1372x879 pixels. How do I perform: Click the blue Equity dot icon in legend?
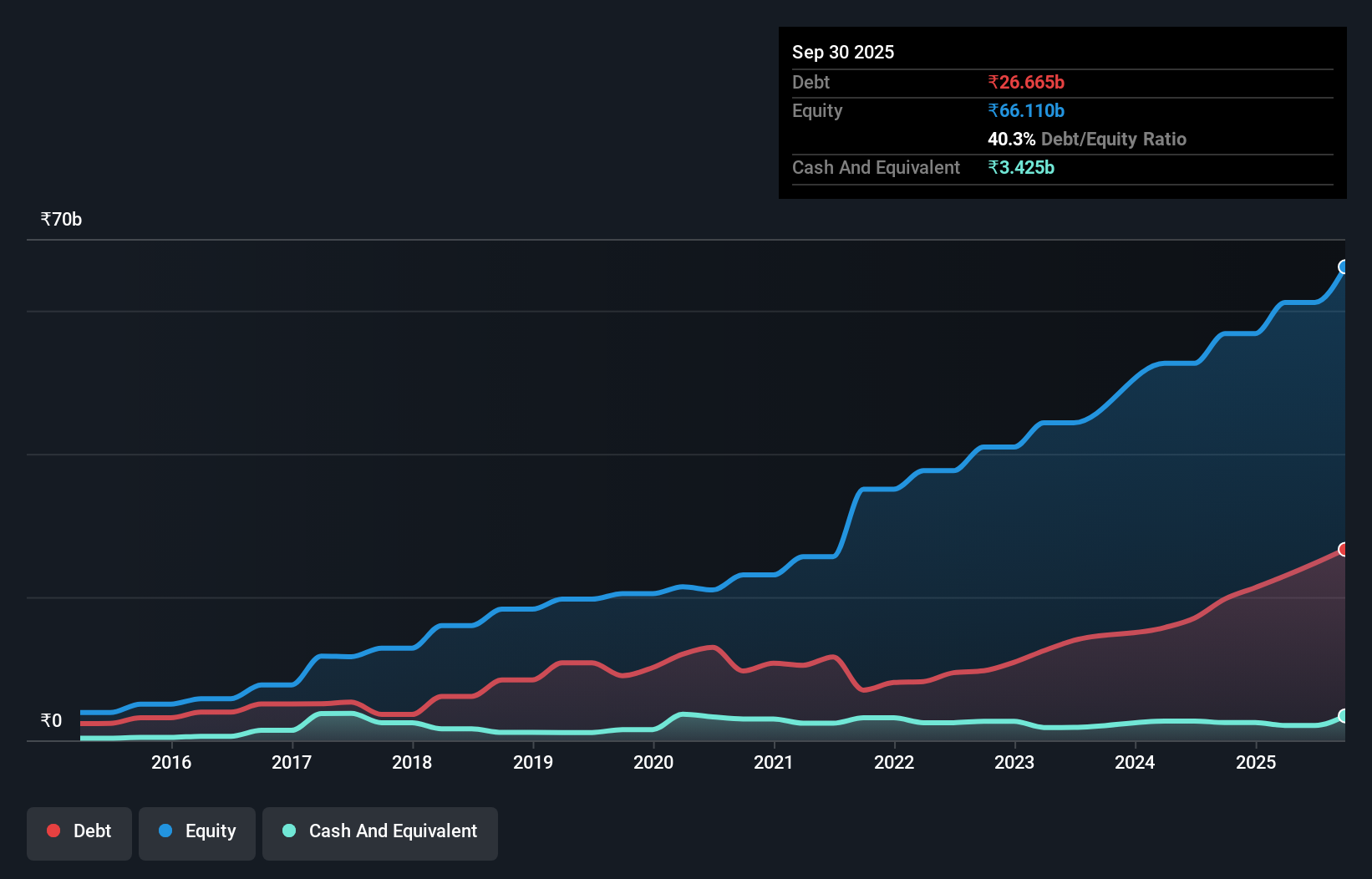point(164,831)
